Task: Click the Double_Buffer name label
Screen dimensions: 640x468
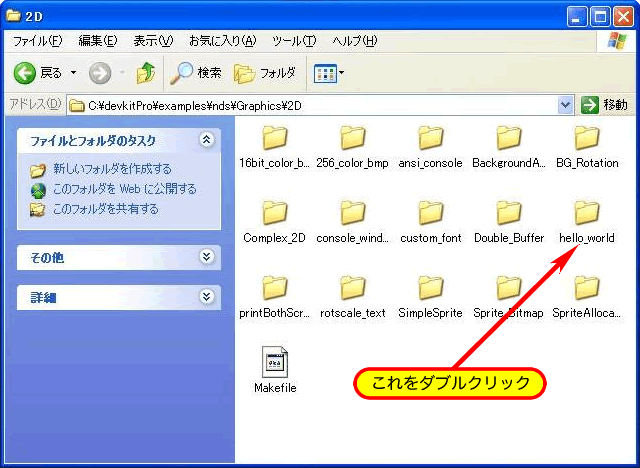Action: coord(509,238)
